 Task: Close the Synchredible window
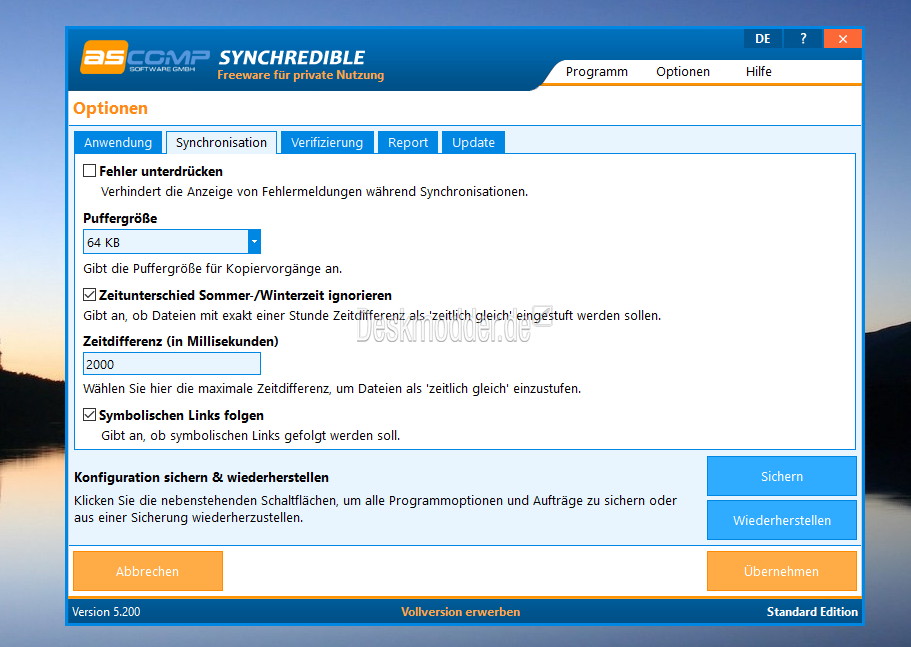point(842,39)
